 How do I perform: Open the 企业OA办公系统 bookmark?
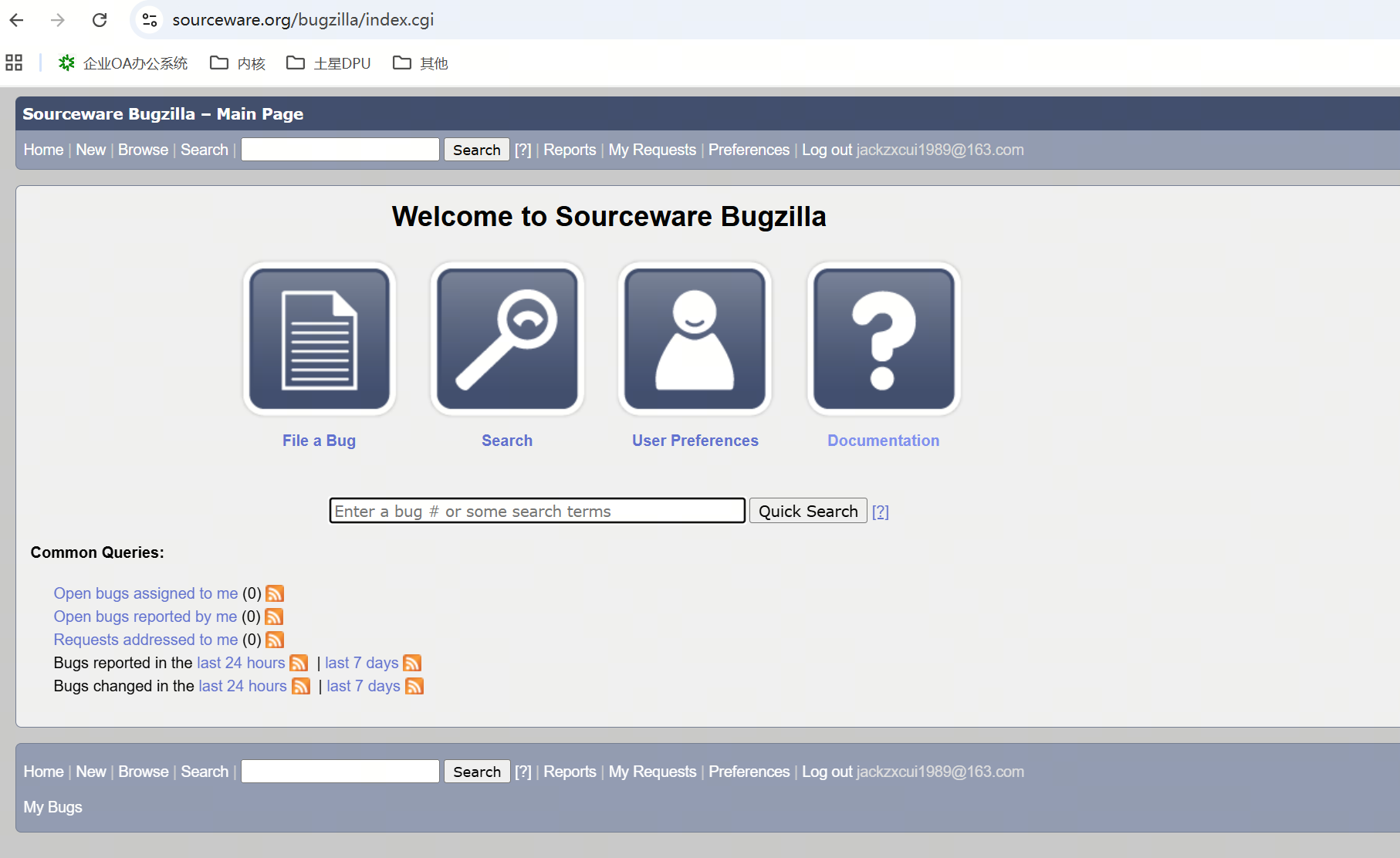(x=123, y=63)
